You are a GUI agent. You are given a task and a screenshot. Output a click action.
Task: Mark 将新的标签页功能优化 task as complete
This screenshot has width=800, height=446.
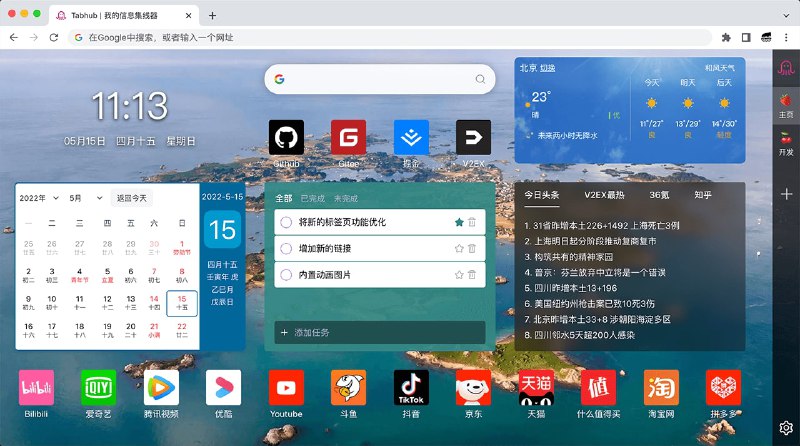coord(286,222)
